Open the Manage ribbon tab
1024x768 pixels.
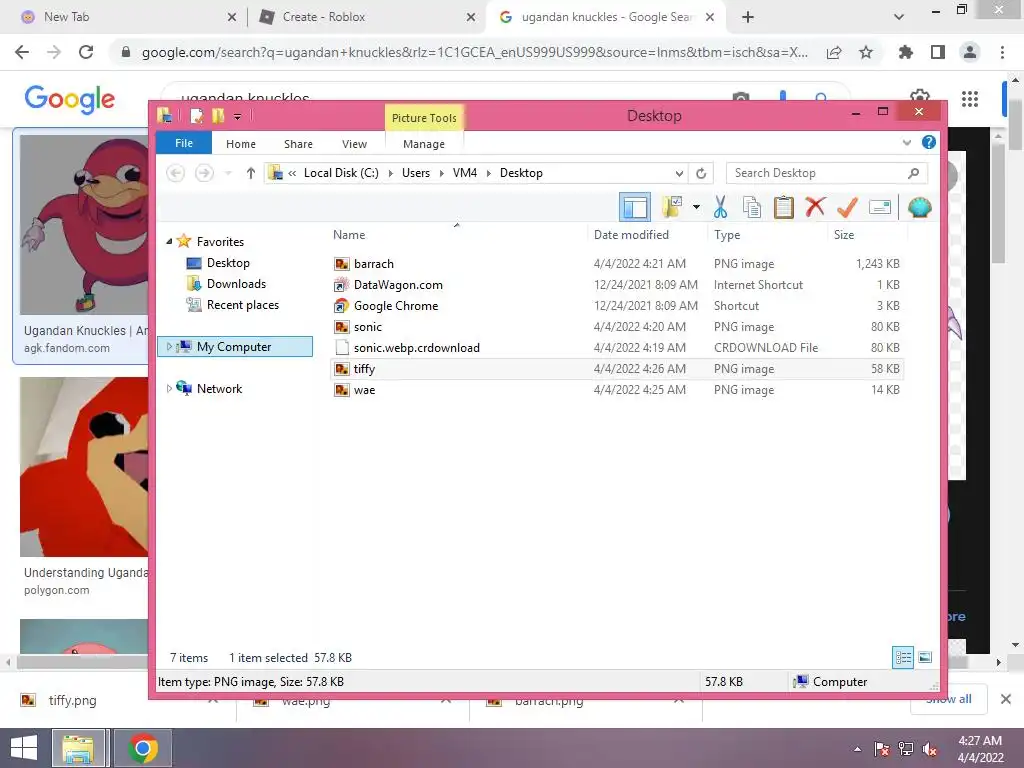click(423, 144)
